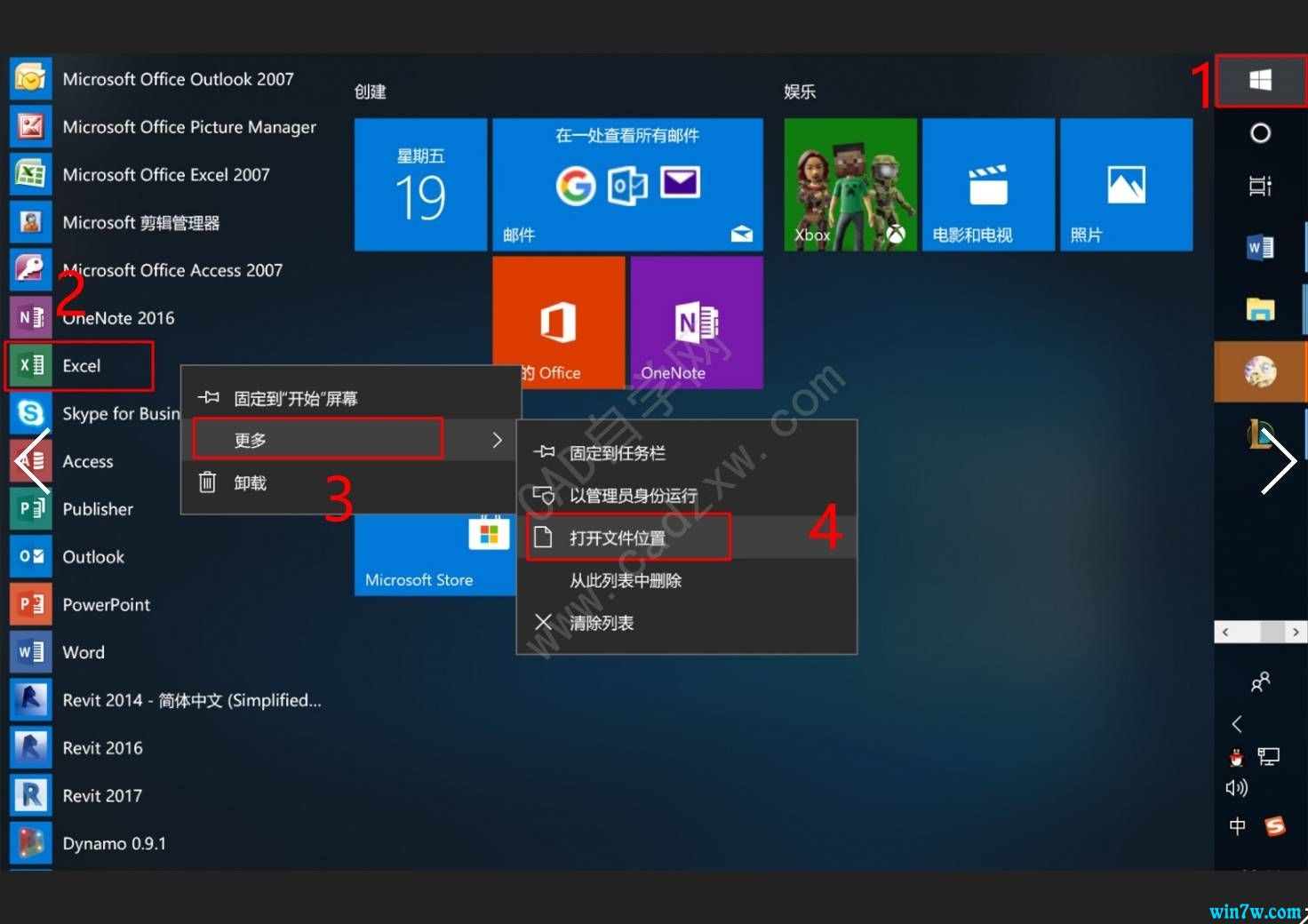Click the image viewer's left navigation arrow
Viewport: 1308px width, 924px height.
pos(34,461)
